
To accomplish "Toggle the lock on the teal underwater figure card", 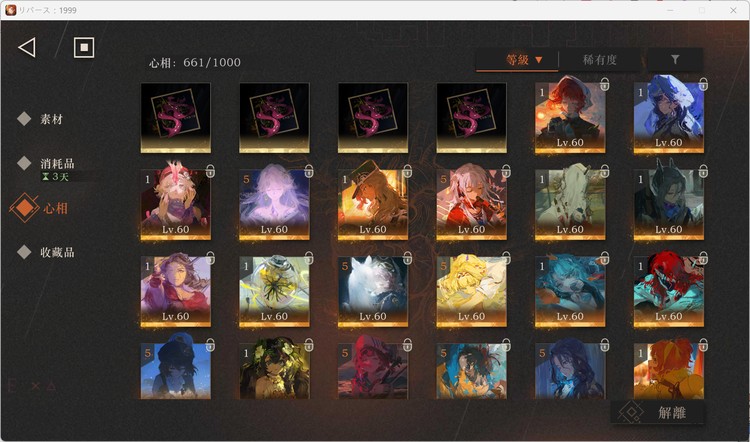I will [x=605, y=258].
